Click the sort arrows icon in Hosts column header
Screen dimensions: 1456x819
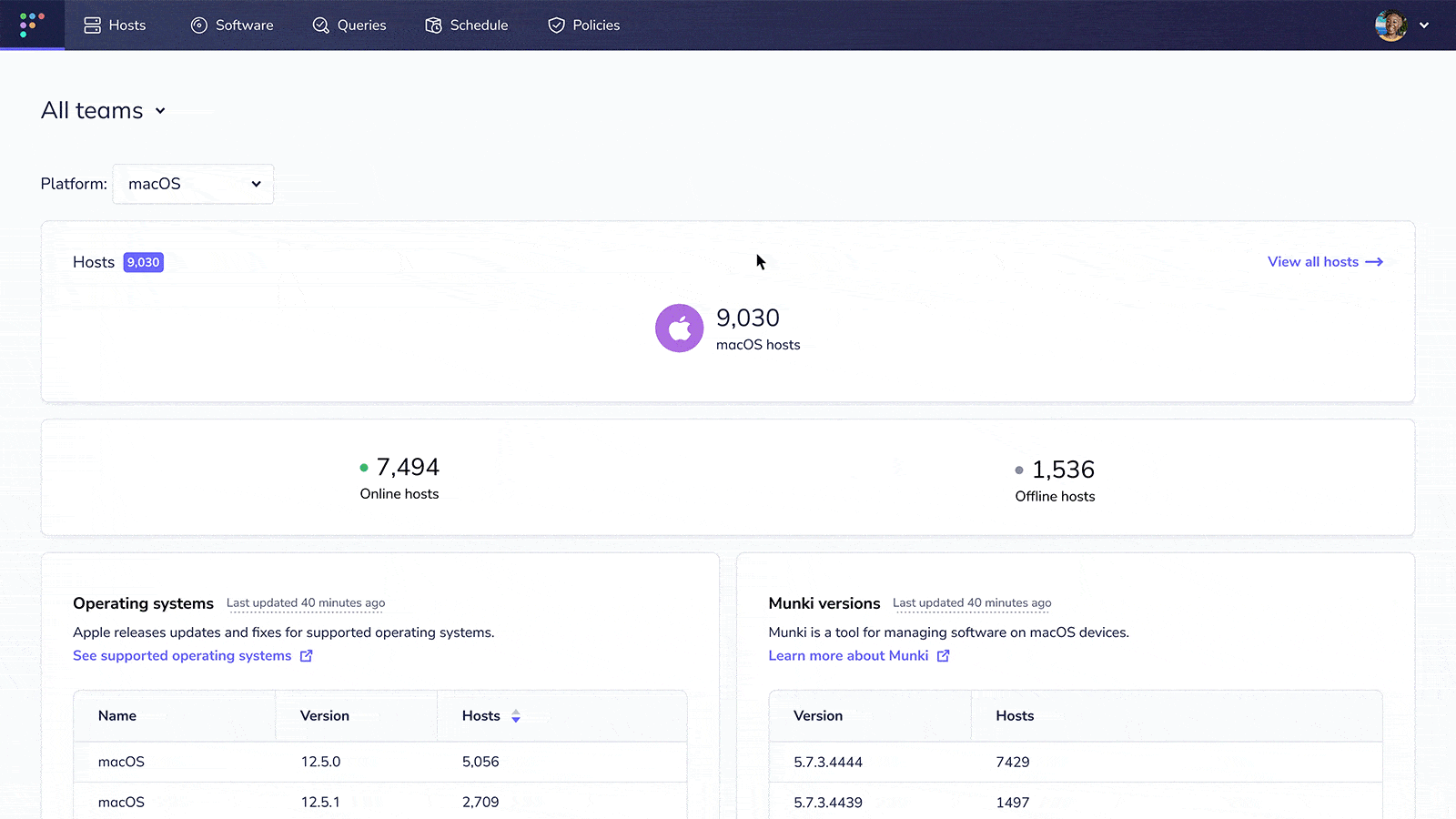[516, 716]
